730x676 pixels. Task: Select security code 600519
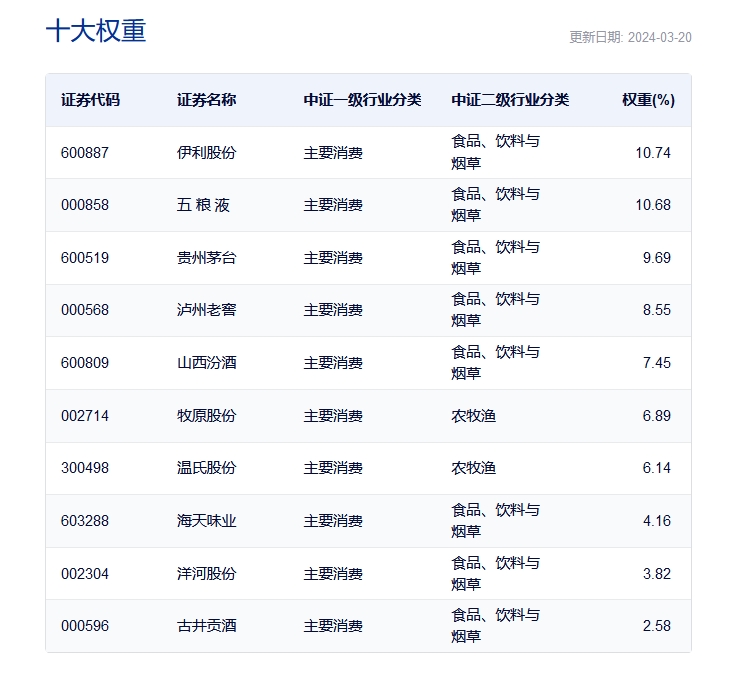[85, 257]
